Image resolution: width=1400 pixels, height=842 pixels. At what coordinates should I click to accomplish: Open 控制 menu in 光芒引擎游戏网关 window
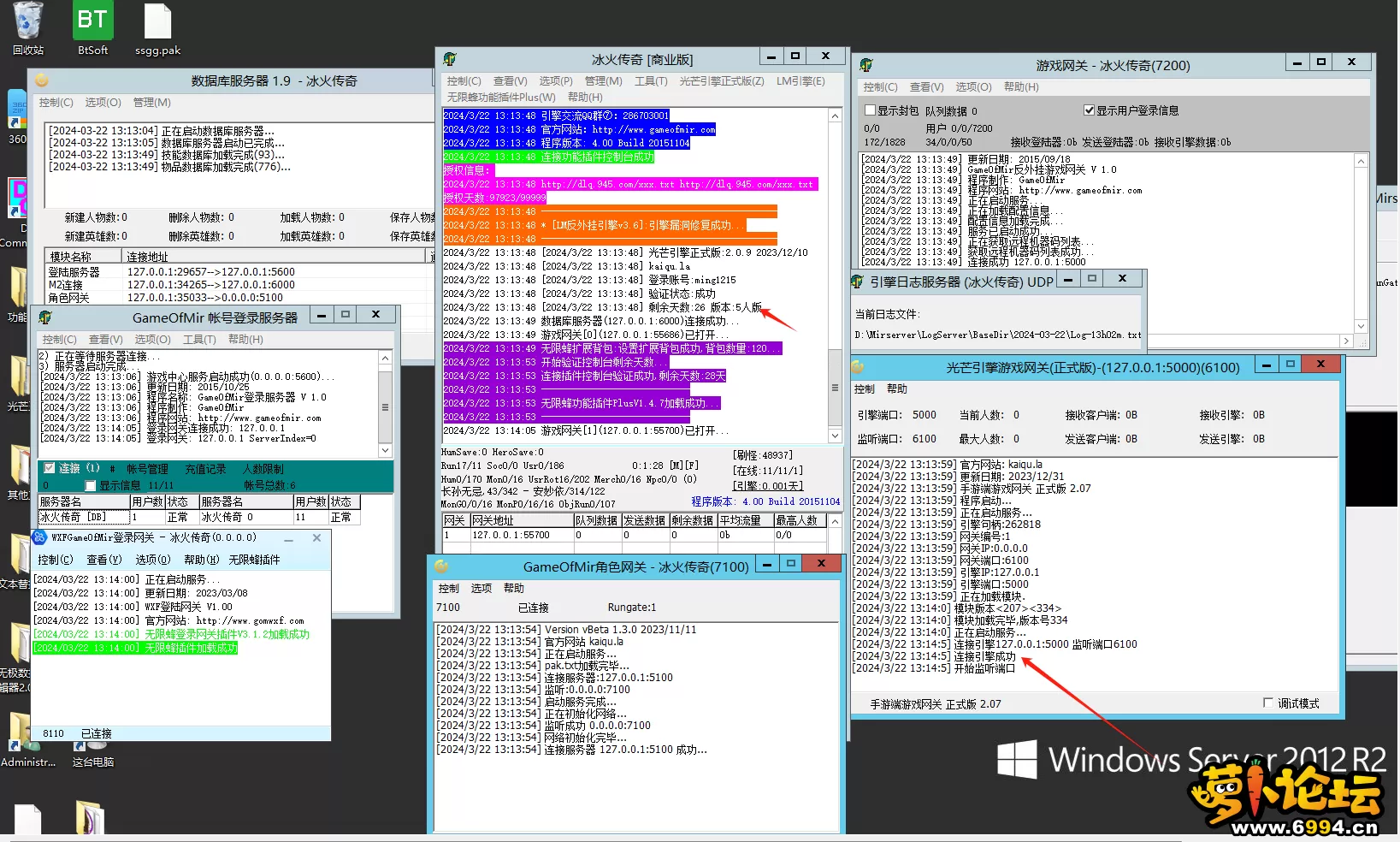[865, 389]
